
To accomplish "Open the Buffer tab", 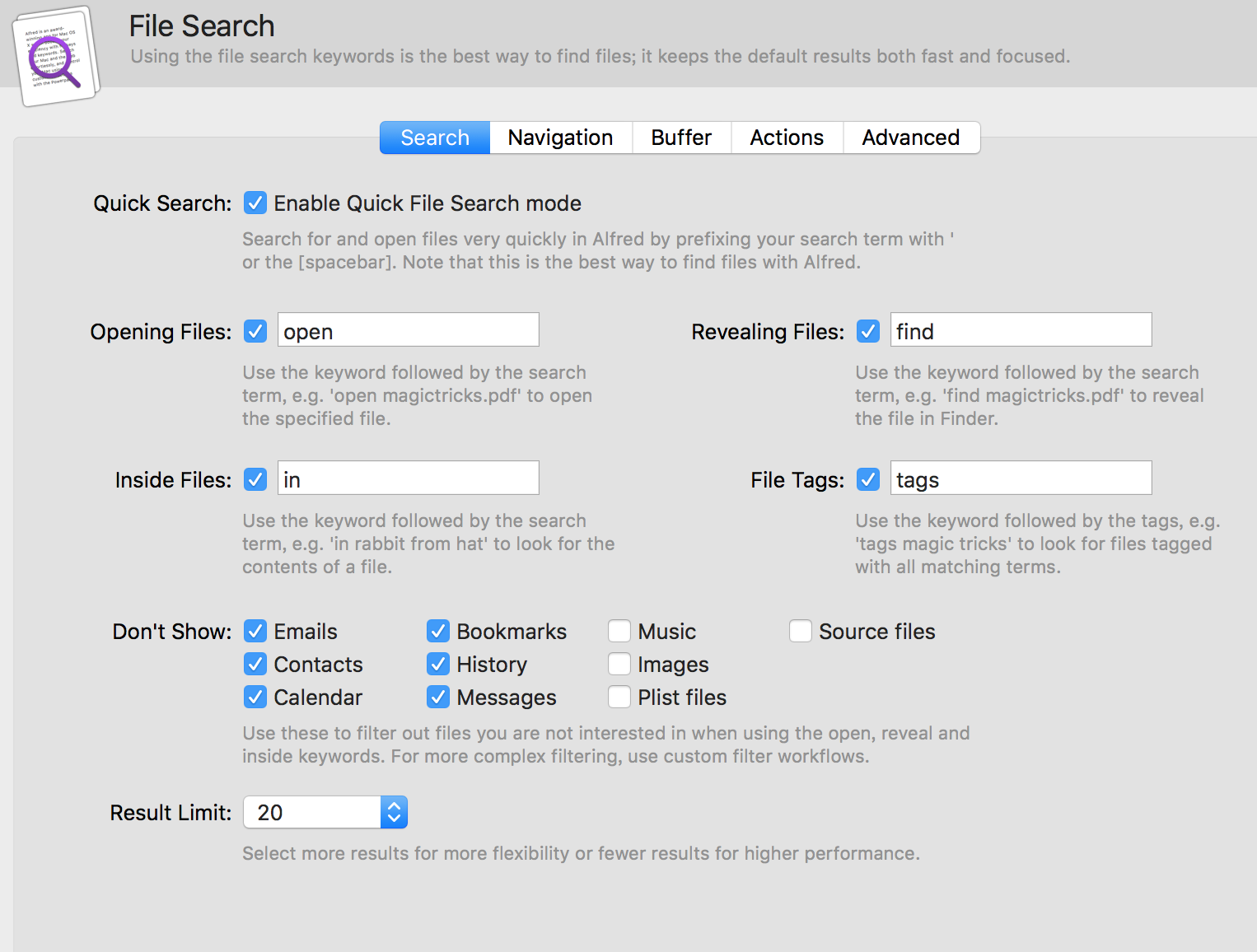I will click(681, 138).
